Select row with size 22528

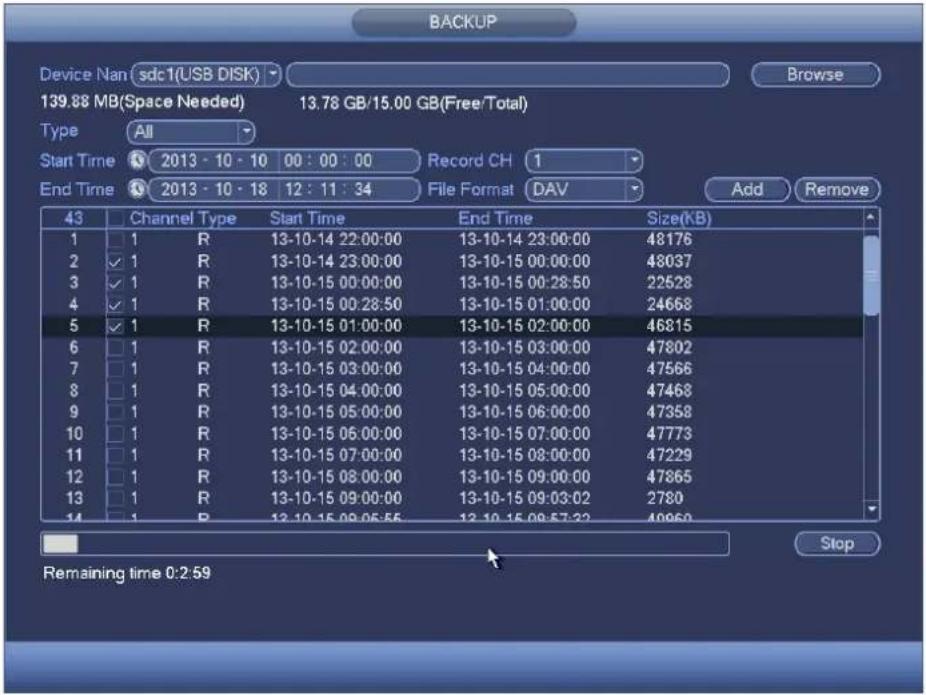click(x=452, y=283)
